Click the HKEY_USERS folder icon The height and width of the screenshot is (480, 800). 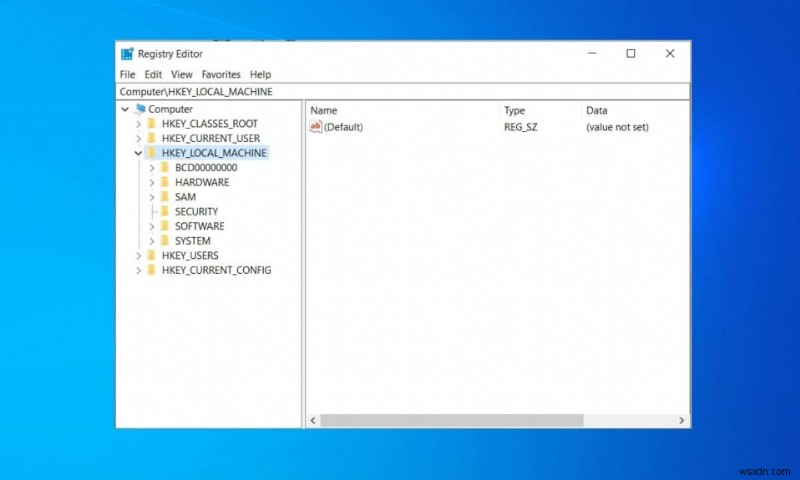pyautogui.click(x=152, y=255)
